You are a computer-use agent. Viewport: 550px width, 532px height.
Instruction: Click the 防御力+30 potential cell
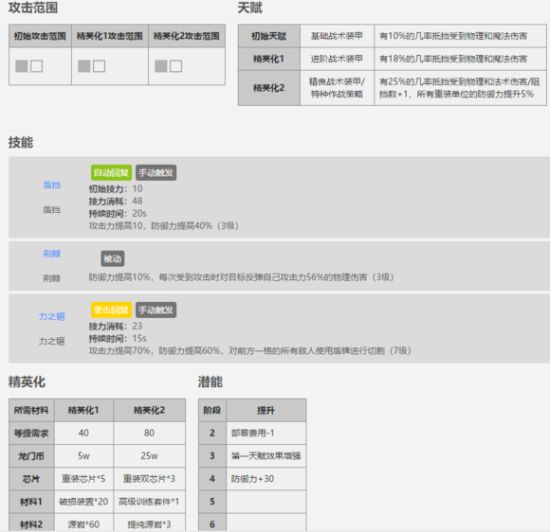[x=266, y=479]
